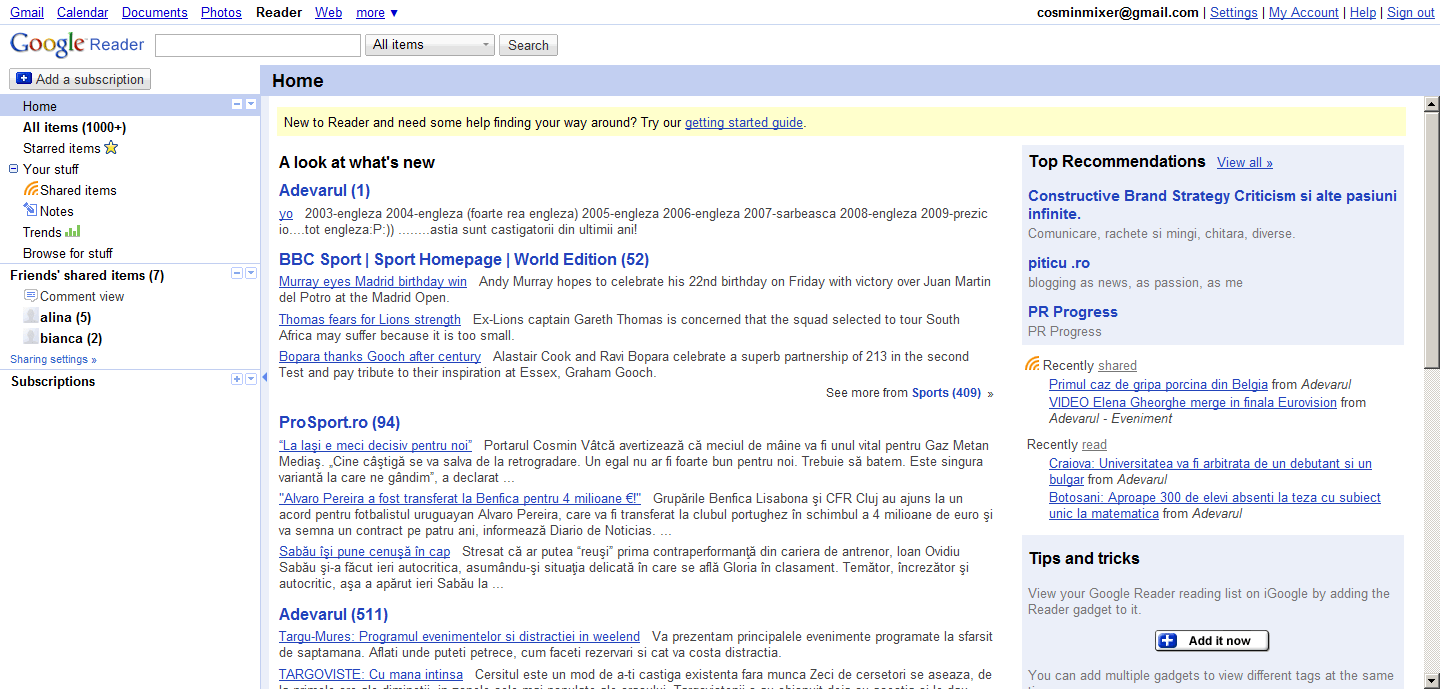This screenshot has height=689, width=1440.
Task: Open Gmail from the top navigation
Action: pos(27,13)
